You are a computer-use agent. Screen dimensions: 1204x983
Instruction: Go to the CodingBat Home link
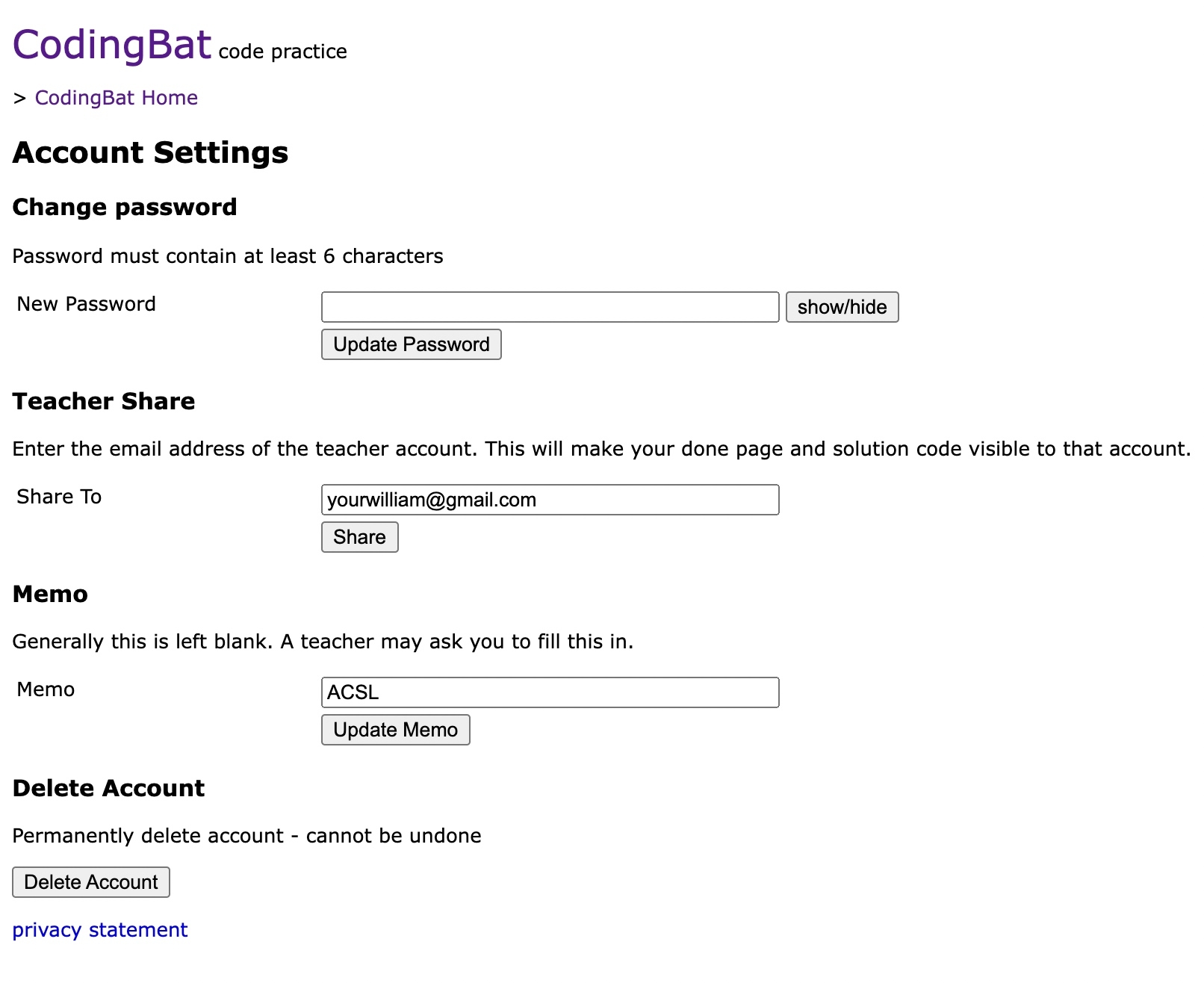point(116,98)
